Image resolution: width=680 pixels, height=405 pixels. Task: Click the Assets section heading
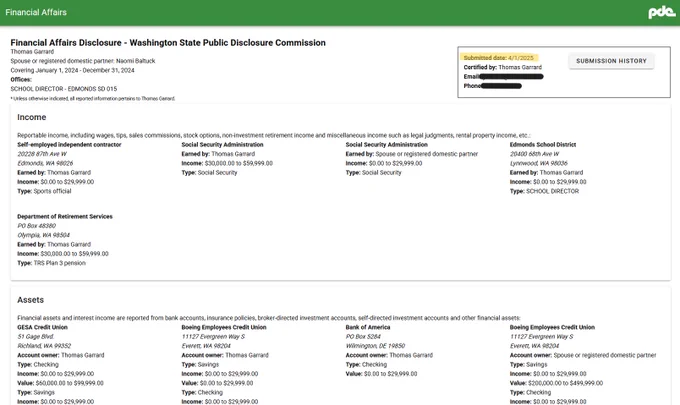[x=30, y=300]
